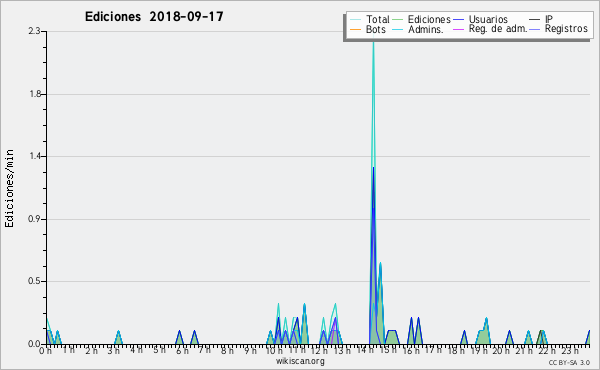Click the y-axis value 0.9
The image size is (600, 370).
(x=35, y=219)
